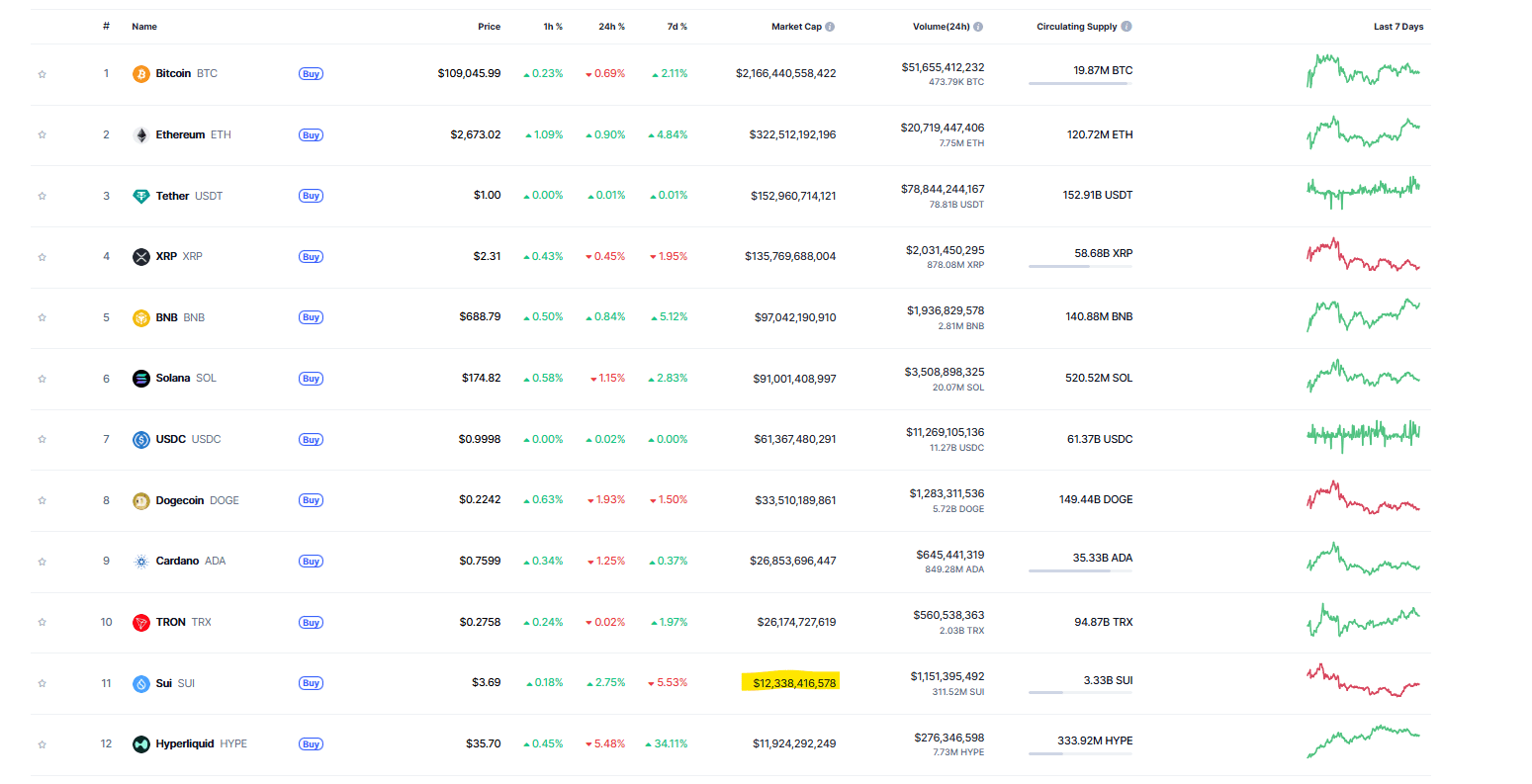This screenshot has width=1532, height=784.
Task: Click XRP 7d change 1.95%
Action: tap(669, 257)
